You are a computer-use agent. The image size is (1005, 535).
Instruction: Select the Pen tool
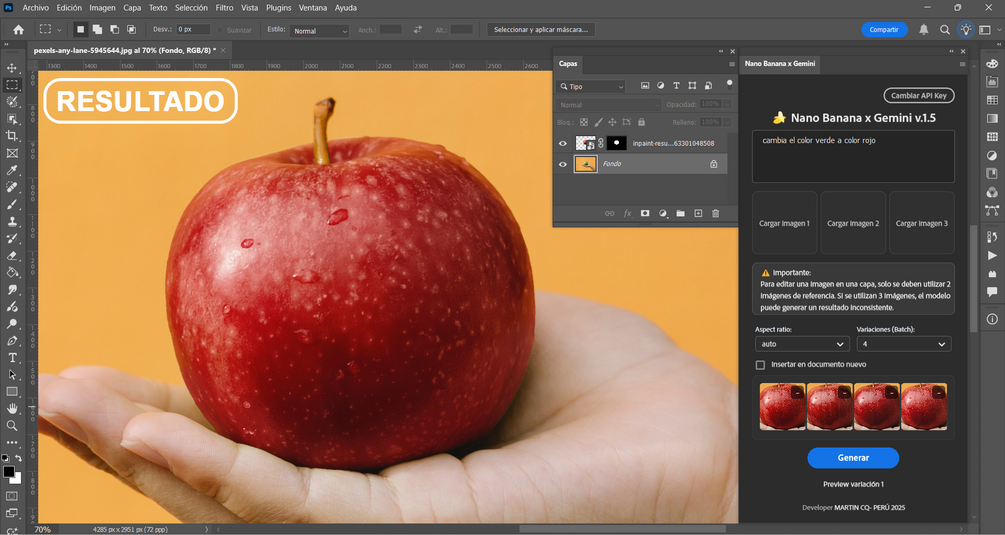pyautogui.click(x=12, y=341)
